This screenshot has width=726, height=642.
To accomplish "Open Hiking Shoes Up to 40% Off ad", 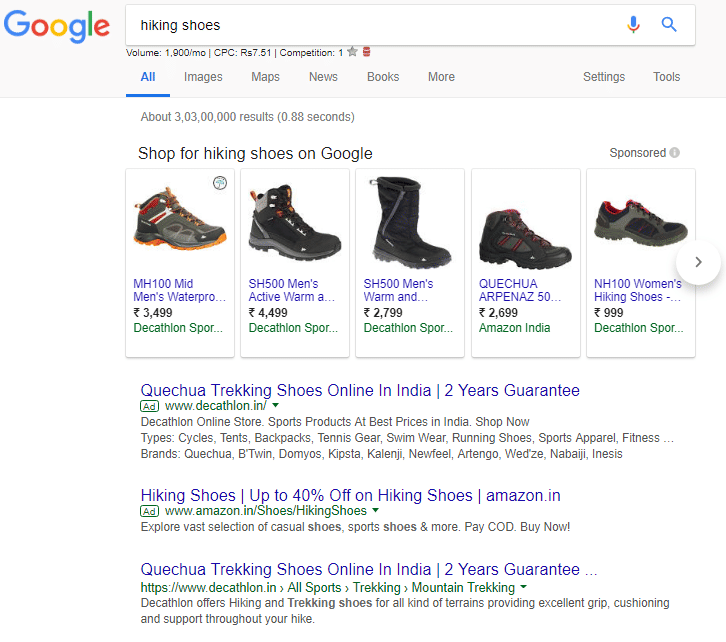I will pos(350,495).
